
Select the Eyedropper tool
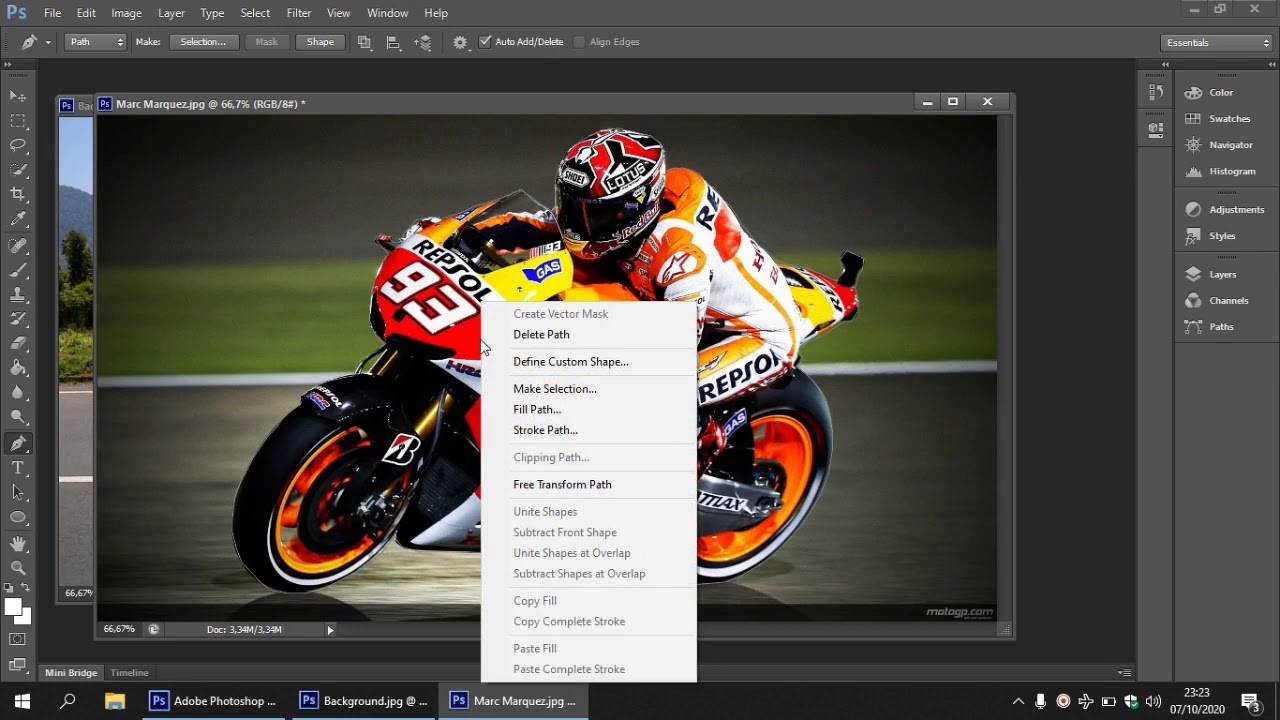pyautogui.click(x=18, y=219)
